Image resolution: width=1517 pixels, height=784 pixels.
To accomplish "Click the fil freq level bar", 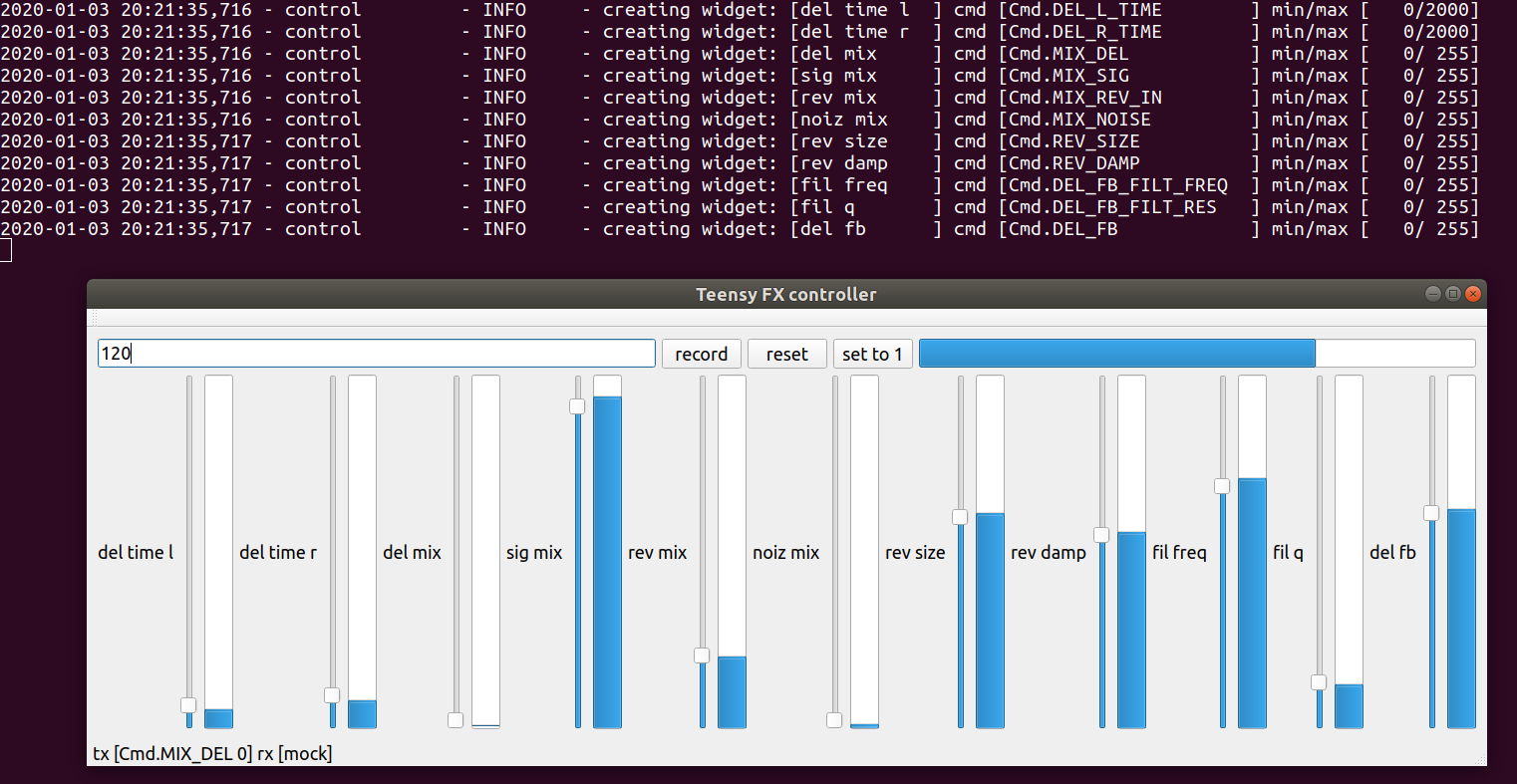I will pos(1252,552).
